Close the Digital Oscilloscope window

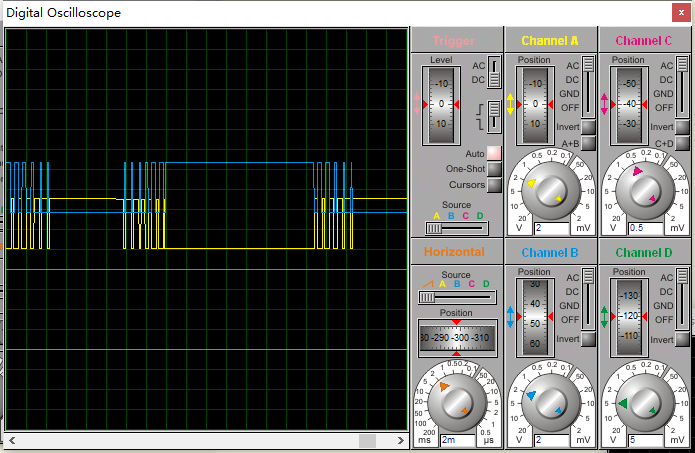coord(681,12)
